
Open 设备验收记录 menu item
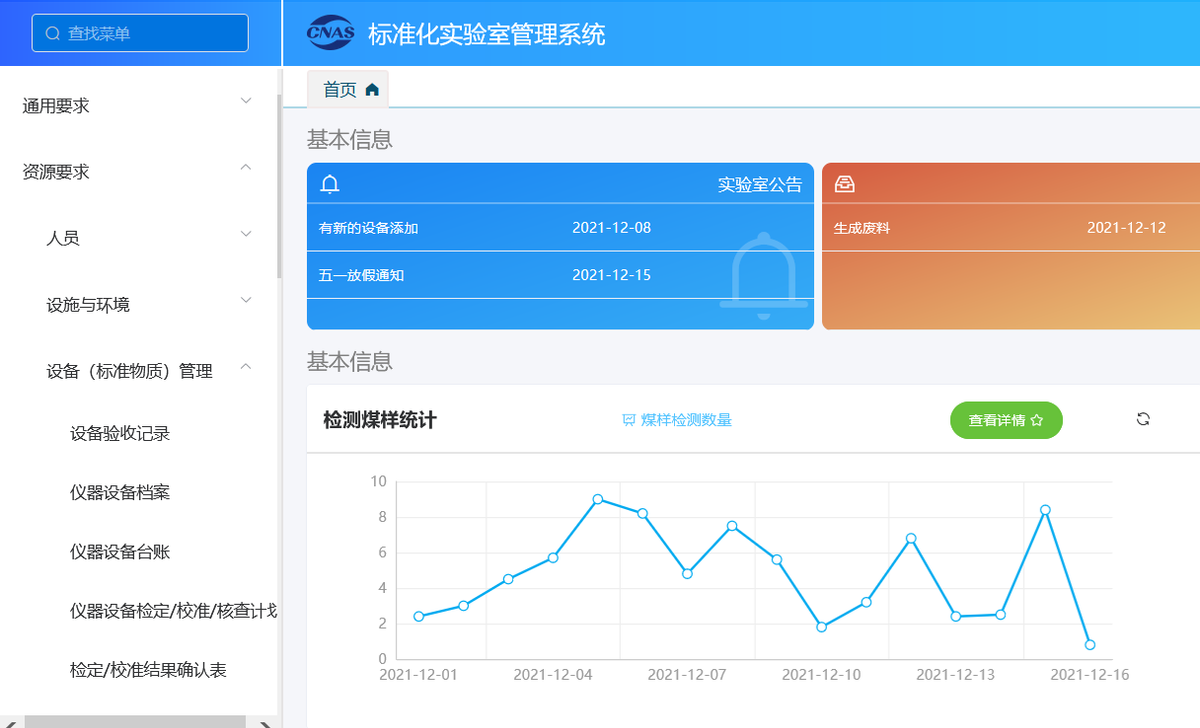click(x=120, y=434)
